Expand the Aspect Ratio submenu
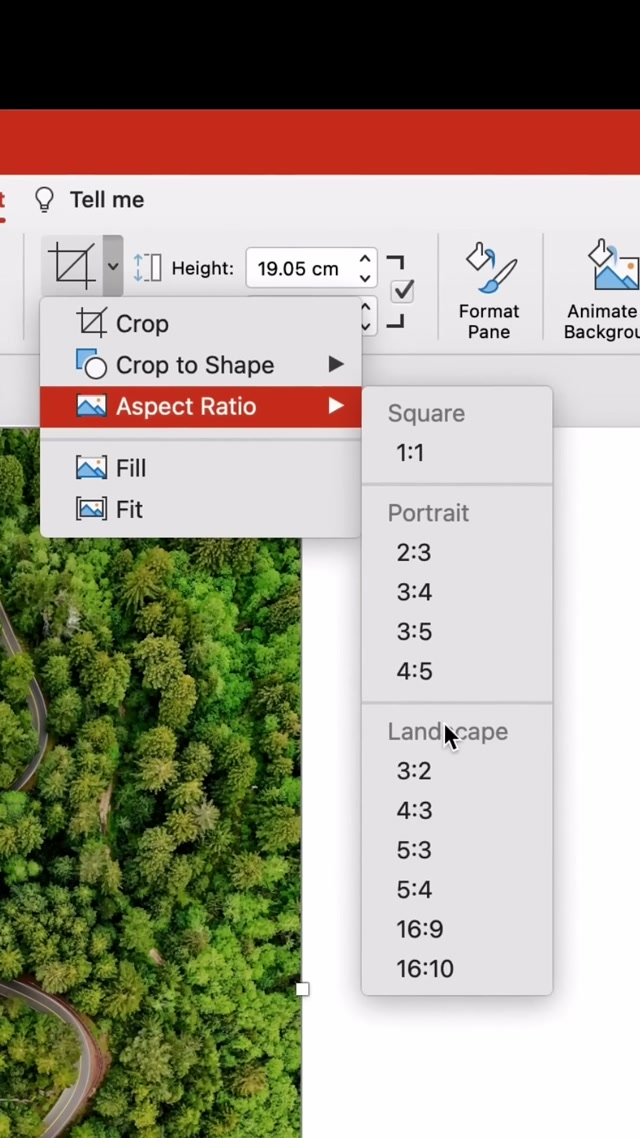Image resolution: width=640 pixels, height=1138 pixels. pos(186,407)
